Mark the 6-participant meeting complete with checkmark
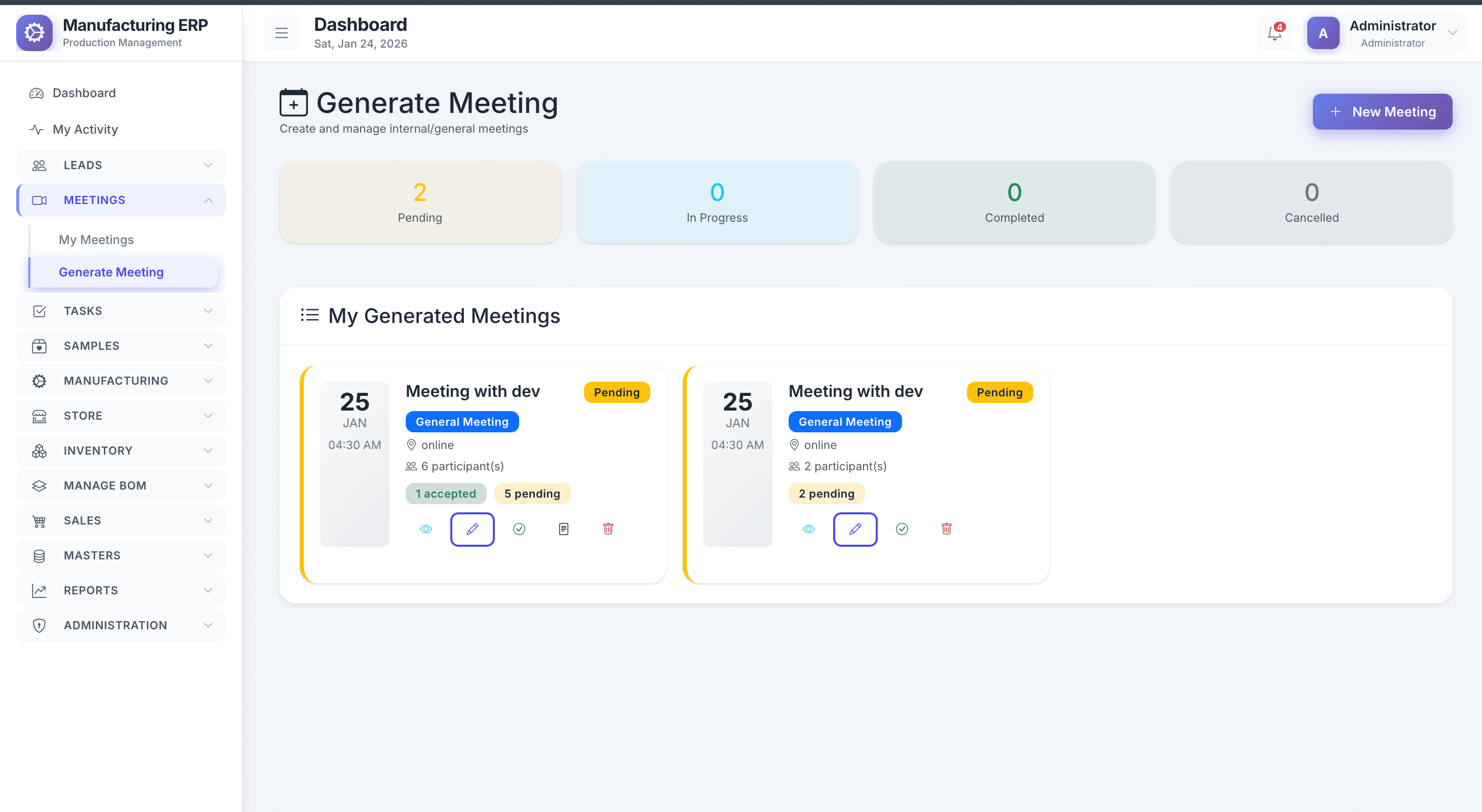1482x812 pixels. tap(519, 529)
